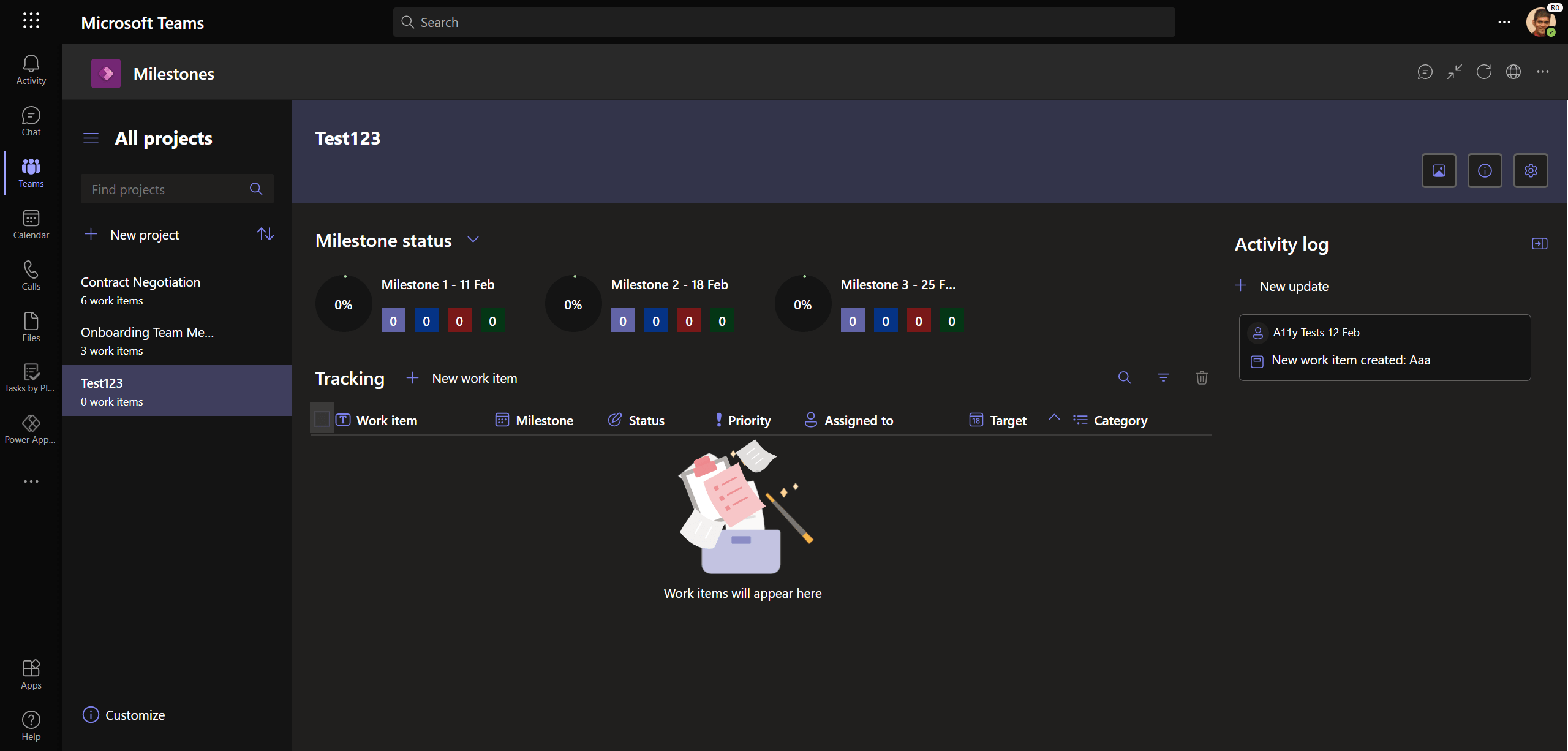Select Contract Negotiation project
The image size is (1568, 751).
(x=141, y=290)
